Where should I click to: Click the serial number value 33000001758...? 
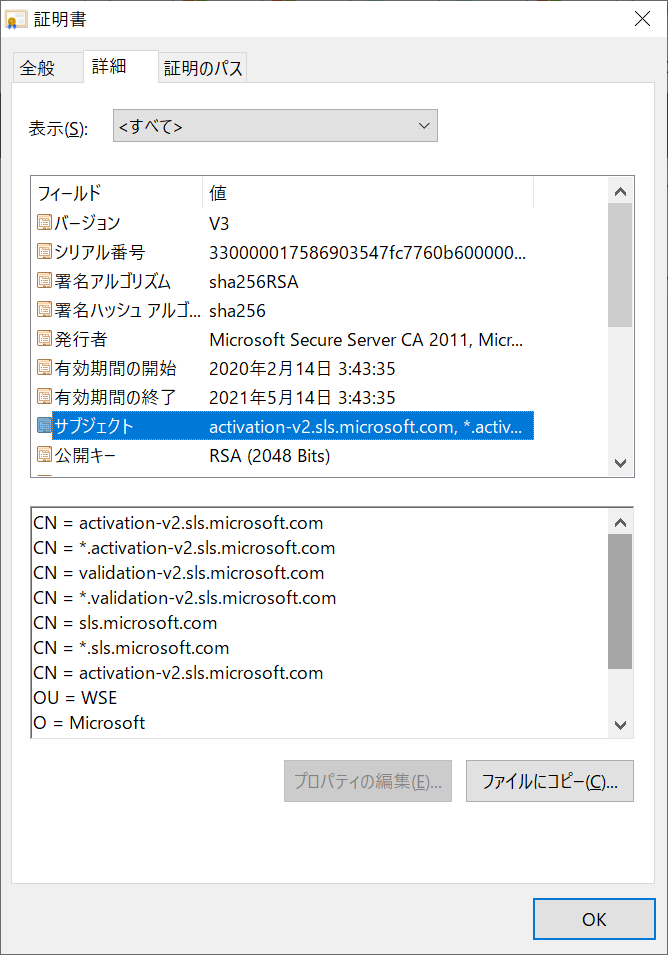point(367,252)
